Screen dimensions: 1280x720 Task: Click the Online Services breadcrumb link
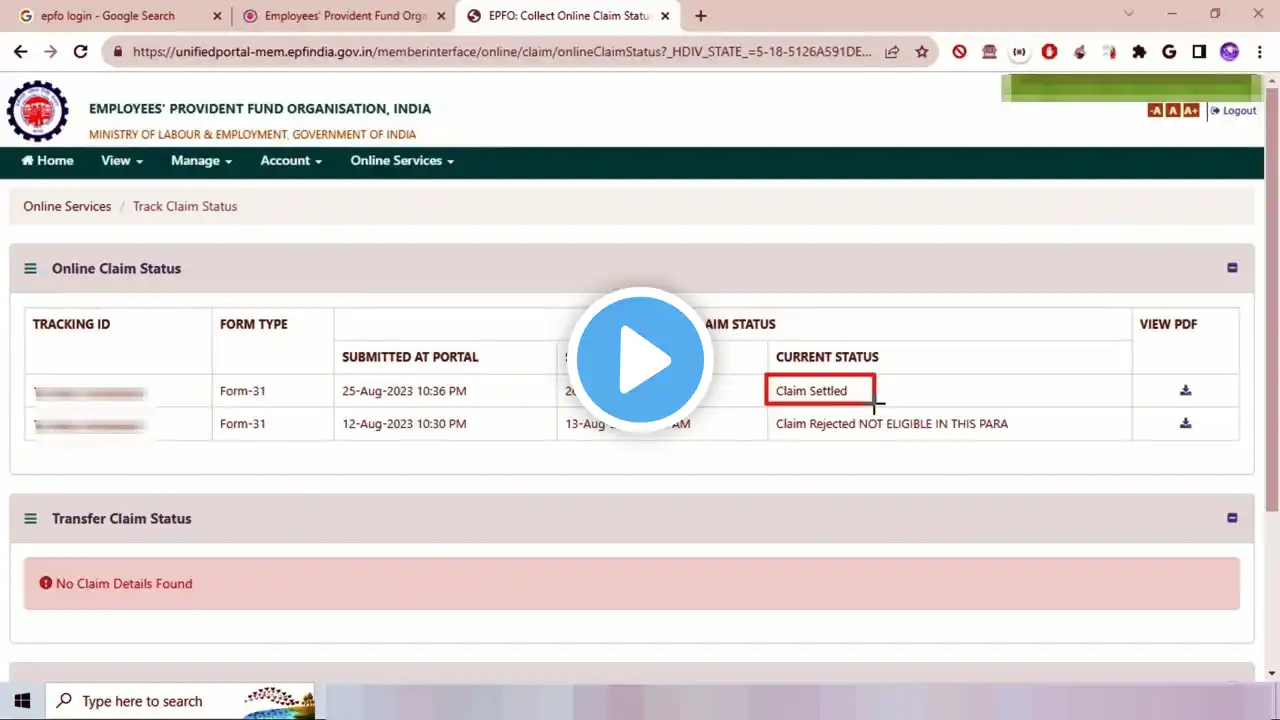coord(67,206)
